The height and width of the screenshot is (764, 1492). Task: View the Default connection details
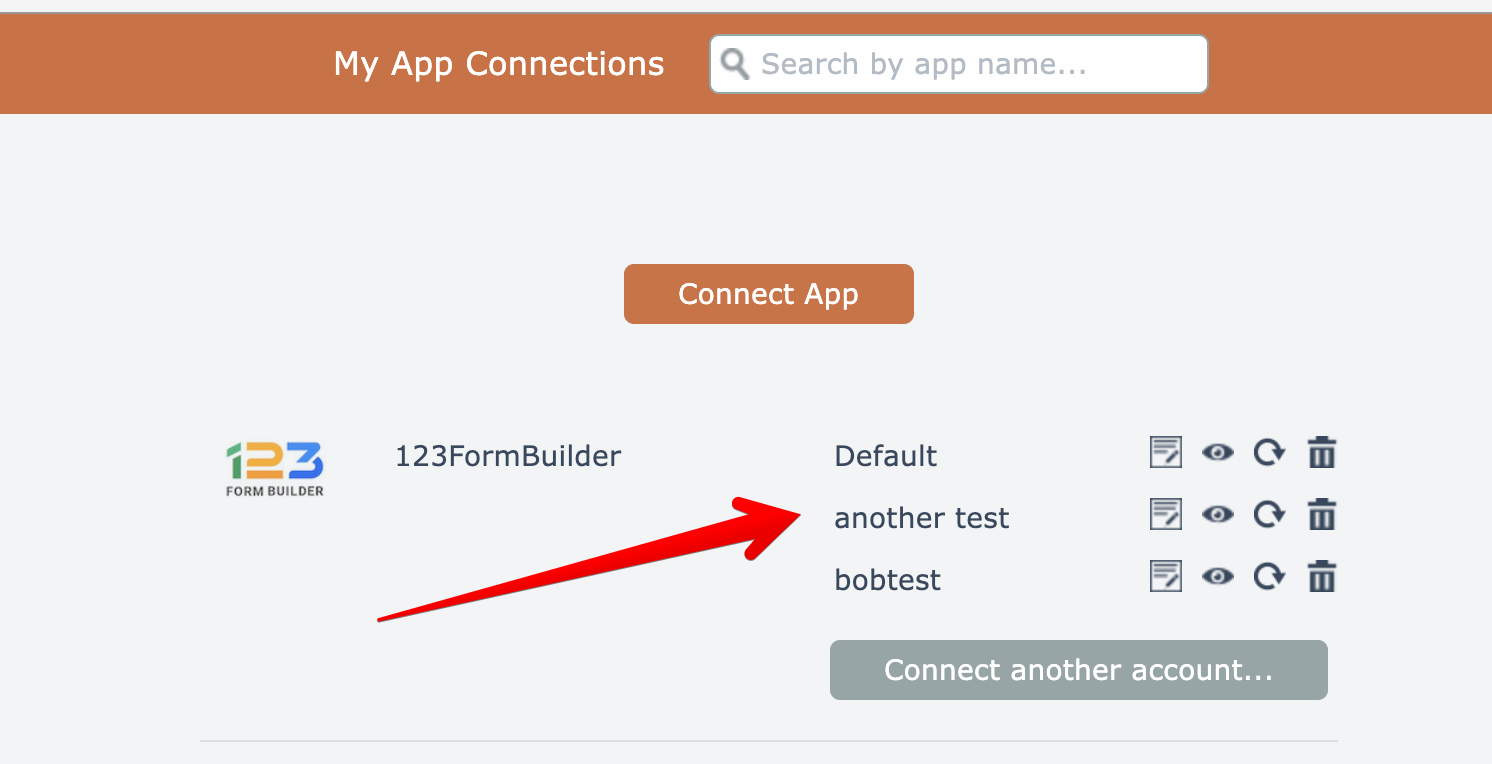click(1217, 453)
